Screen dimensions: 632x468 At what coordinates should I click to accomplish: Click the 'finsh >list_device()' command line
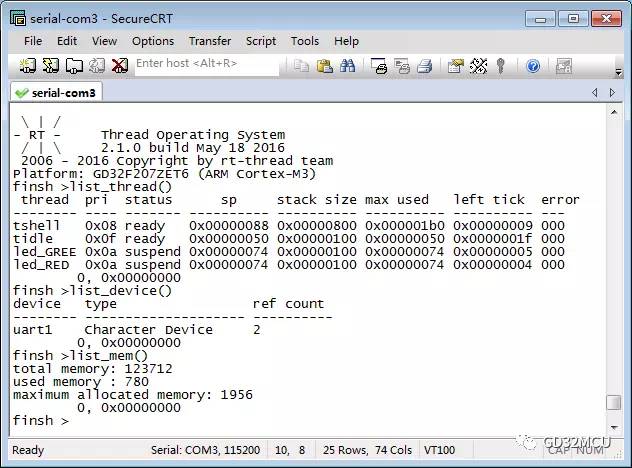(x=93, y=291)
